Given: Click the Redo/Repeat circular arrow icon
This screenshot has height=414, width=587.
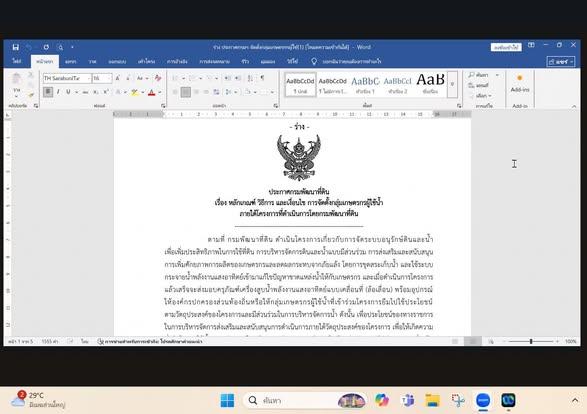Looking at the screenshot, I should (46, 47).
